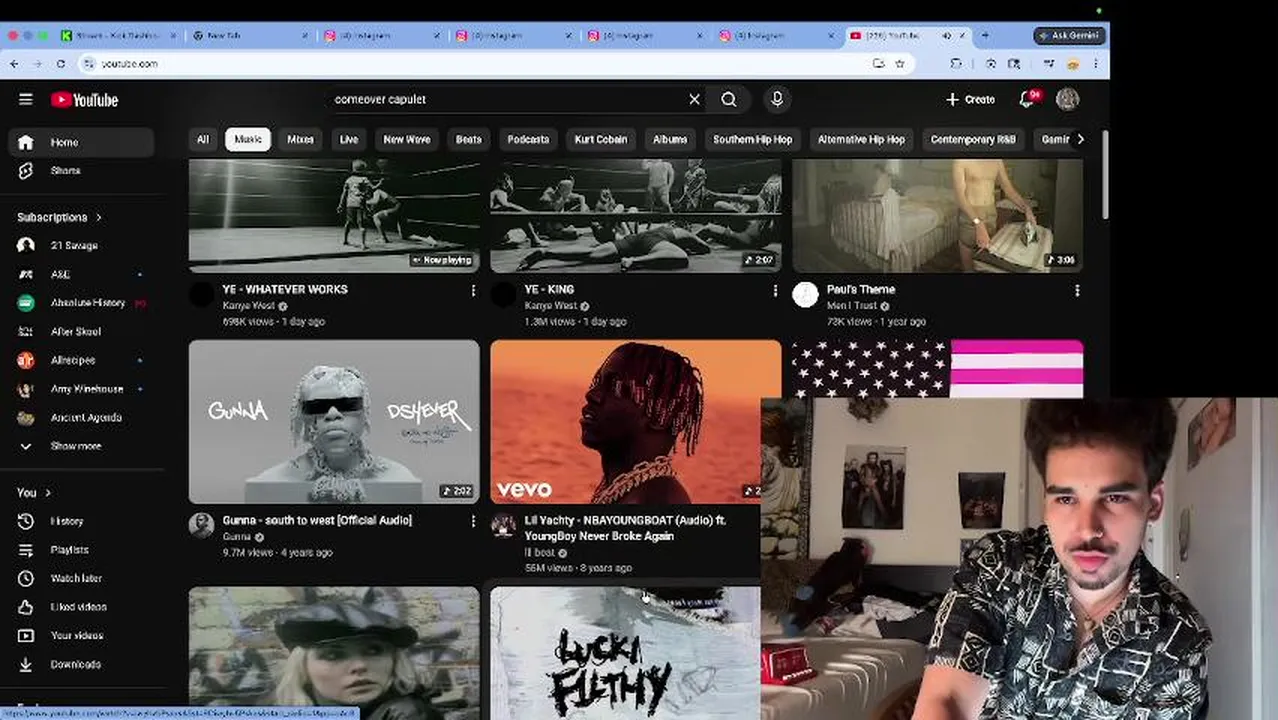
Task: Select the Music filter chip
Action: click(248, 139)
